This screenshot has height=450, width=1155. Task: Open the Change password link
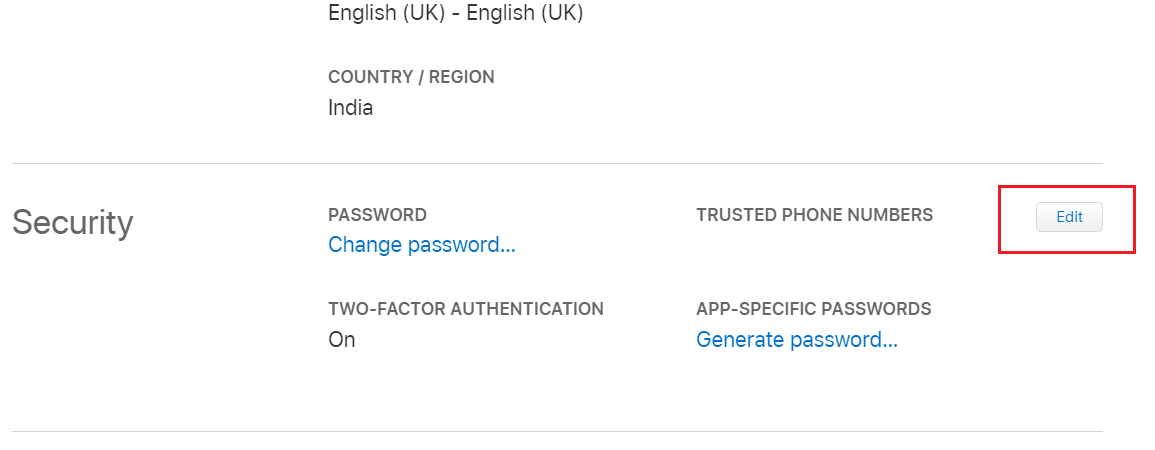[x=421, y=245]
